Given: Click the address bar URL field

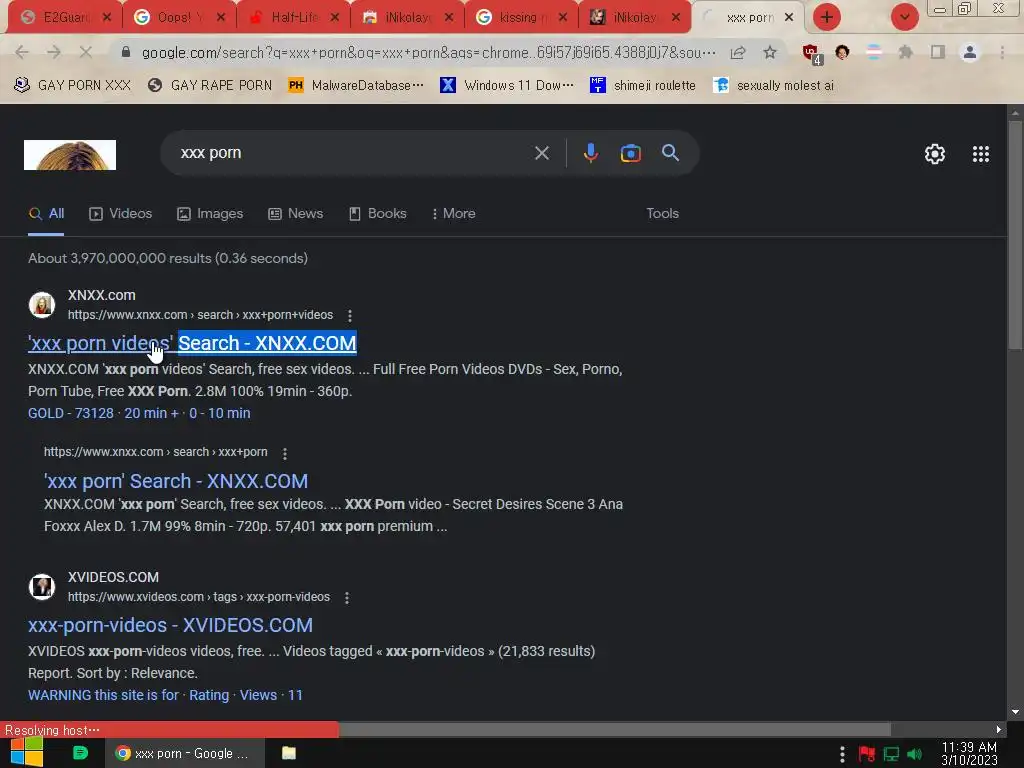Looking at the screenshot, I should 428,52.
